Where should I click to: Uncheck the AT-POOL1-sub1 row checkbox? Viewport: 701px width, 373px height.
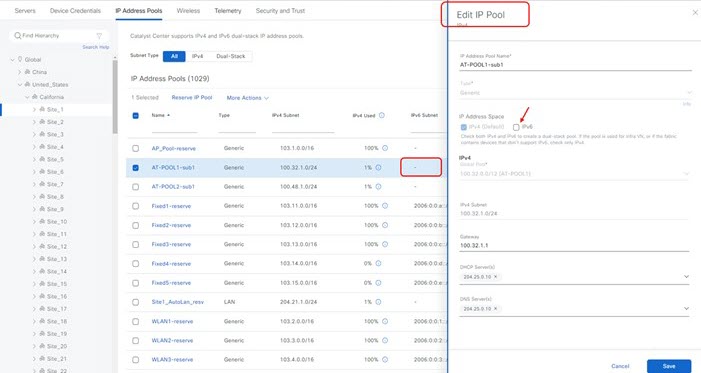click(135, 168)
